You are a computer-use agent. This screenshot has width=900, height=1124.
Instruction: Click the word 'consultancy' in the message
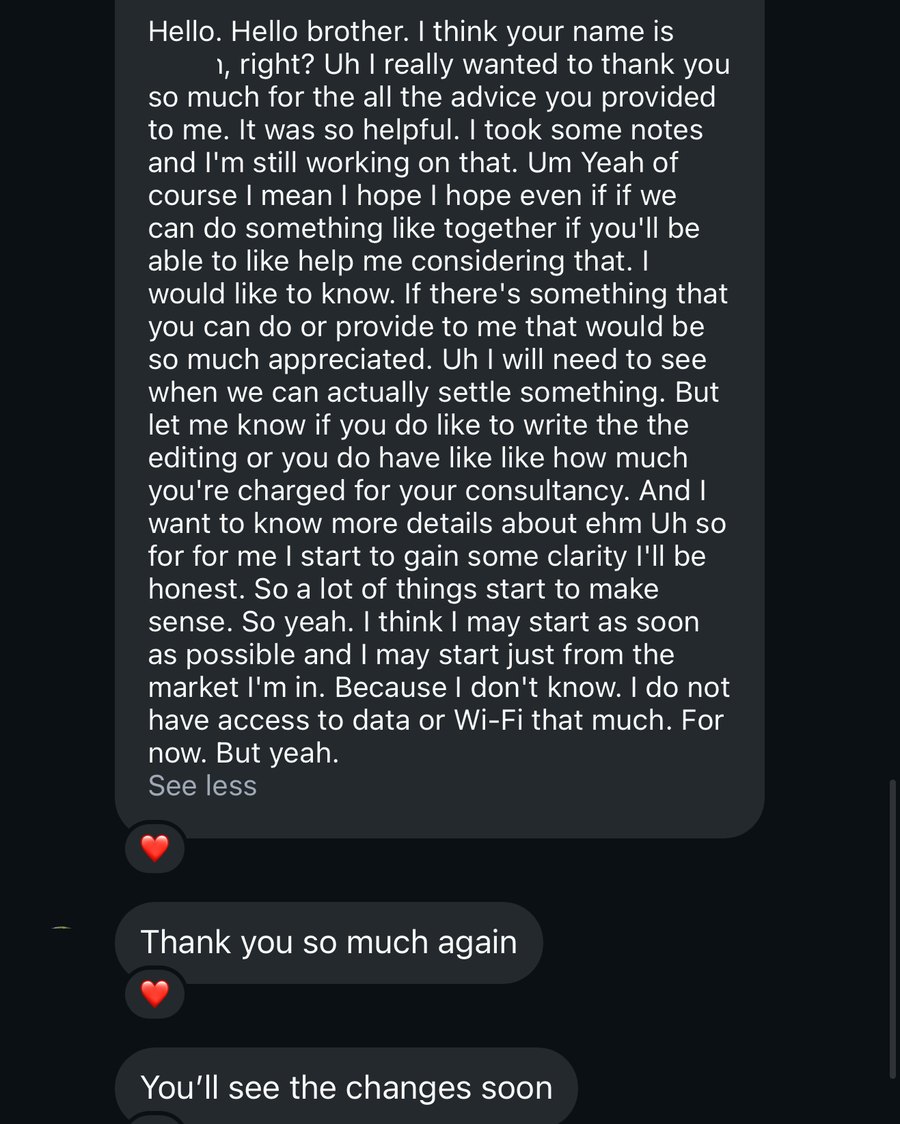point(547,491)
